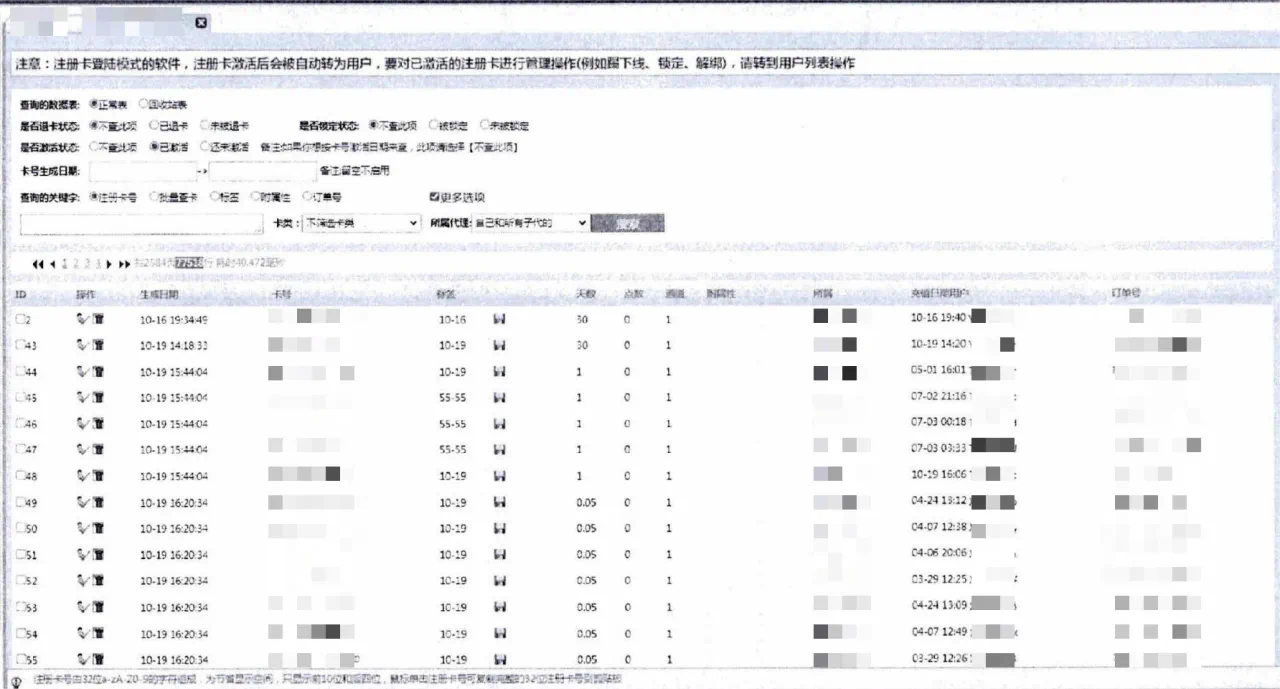
Task: Click the delete trash icon for row ID 43
Action: (x=98, y=345)
